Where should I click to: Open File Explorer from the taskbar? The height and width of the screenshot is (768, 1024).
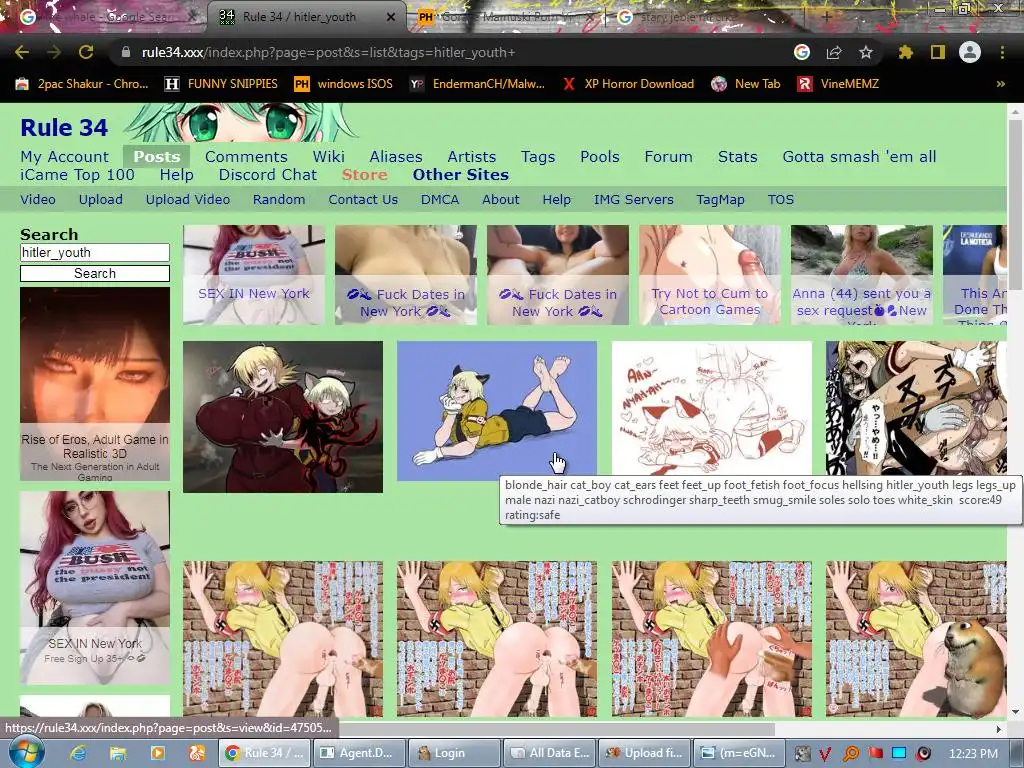pyautogui.click(x=118, y=753)
